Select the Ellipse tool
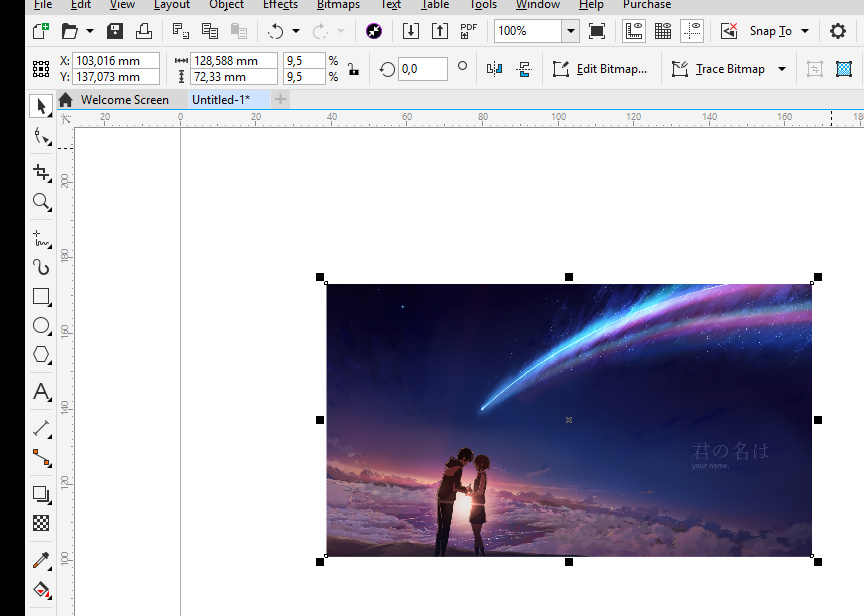864x616 pixels. [41, 326]
